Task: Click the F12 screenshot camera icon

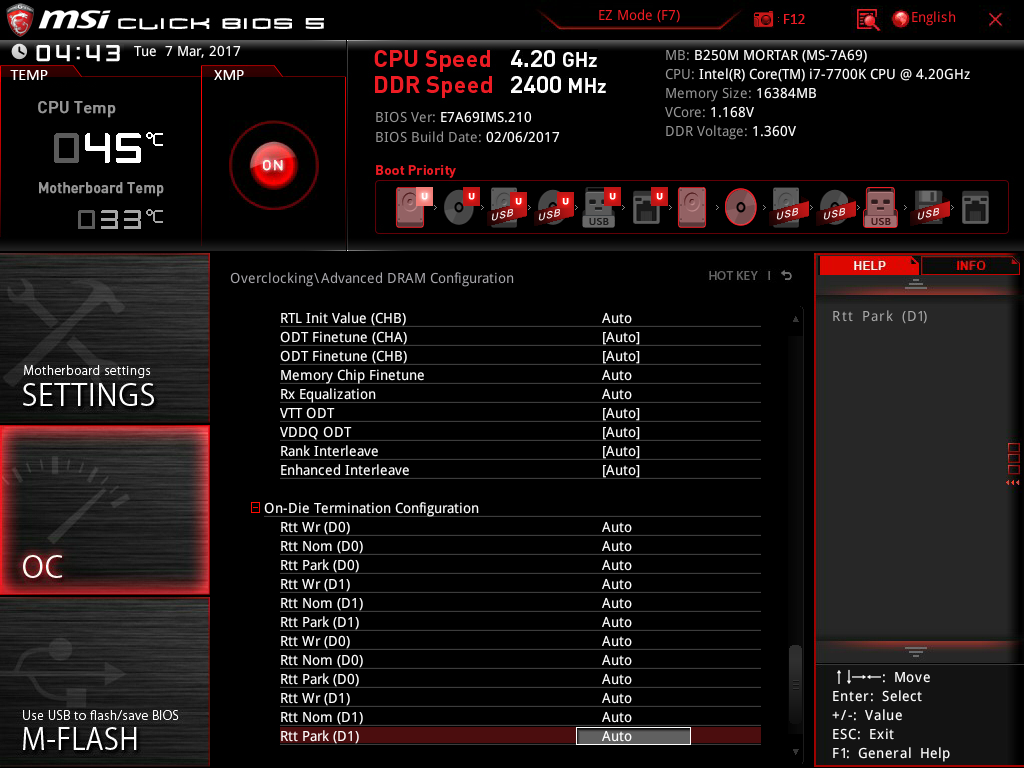Action: coord(764,19)
